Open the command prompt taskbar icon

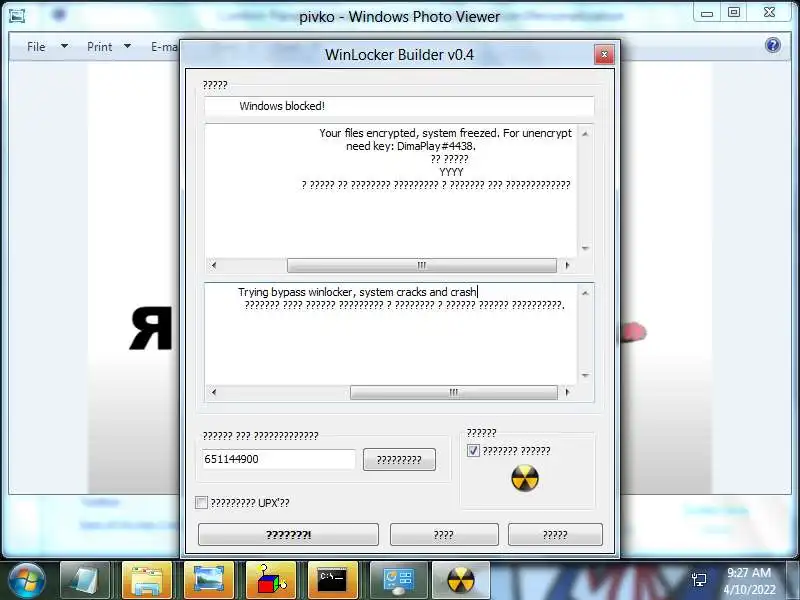(x=333, y=581)
